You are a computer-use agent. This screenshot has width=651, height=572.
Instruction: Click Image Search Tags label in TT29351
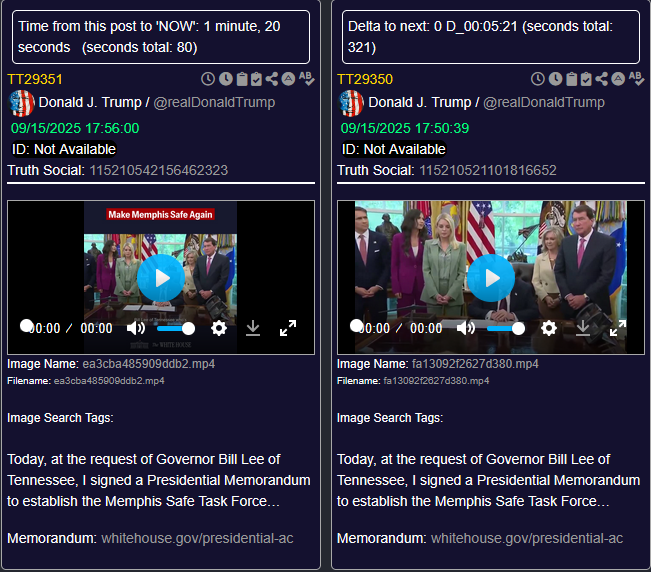(x=60, y=418)
